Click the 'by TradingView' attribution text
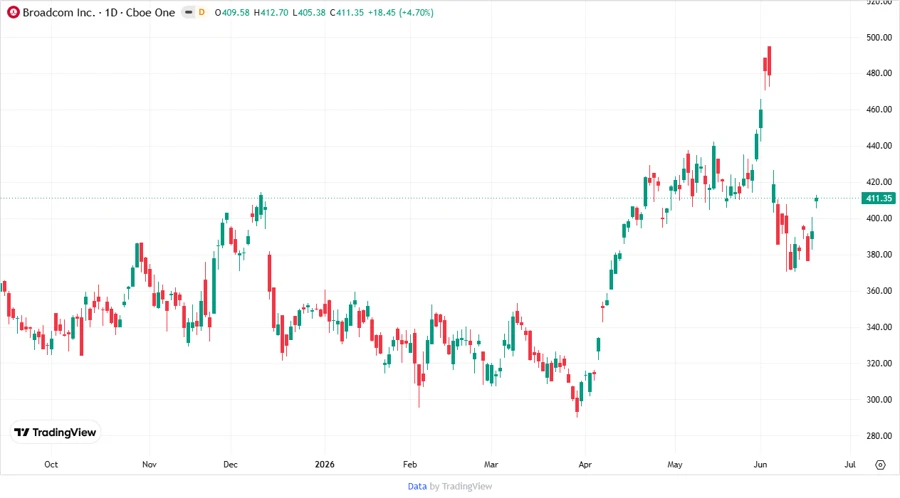The width and height of the screenshot is (900, 498). point(461,487)
